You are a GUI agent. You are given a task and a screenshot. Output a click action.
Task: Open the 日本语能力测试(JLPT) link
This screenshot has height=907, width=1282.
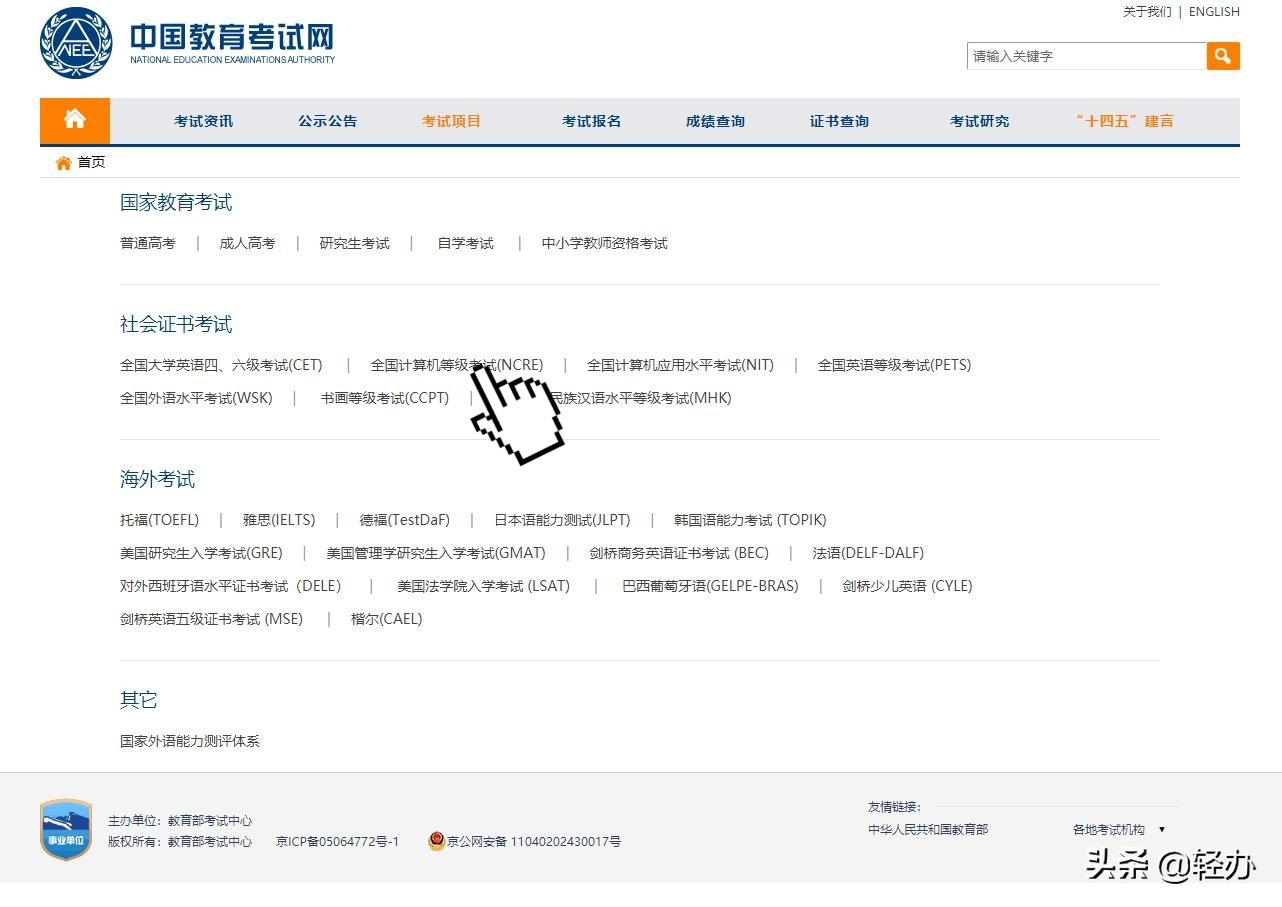tap(563, 520)
